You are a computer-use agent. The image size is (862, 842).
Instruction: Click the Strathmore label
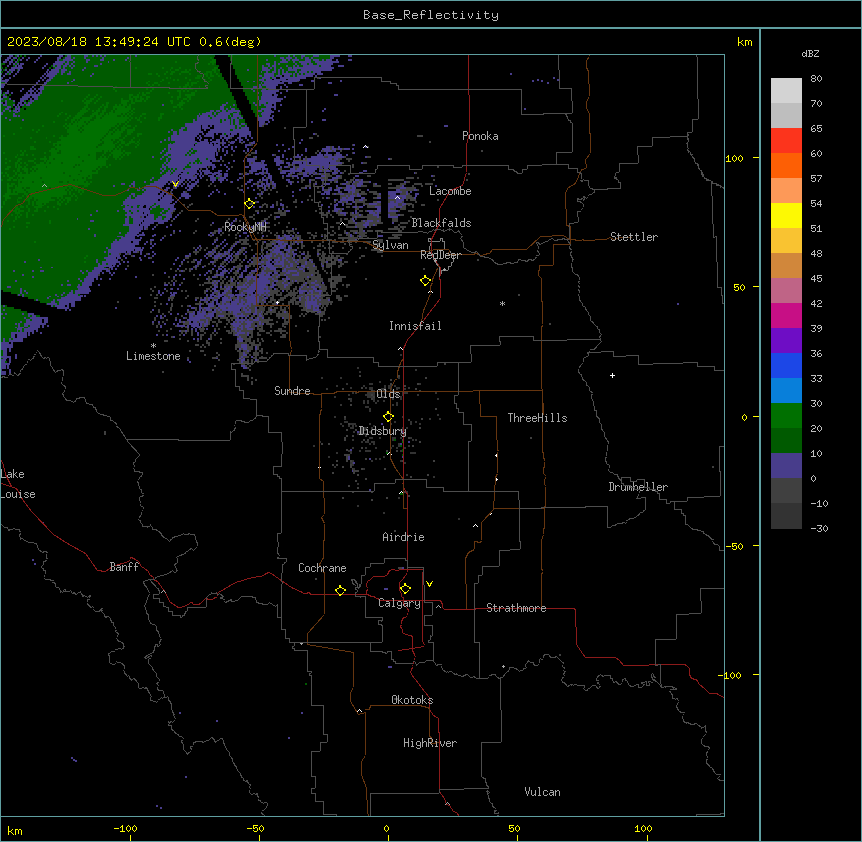click(516, 608)
